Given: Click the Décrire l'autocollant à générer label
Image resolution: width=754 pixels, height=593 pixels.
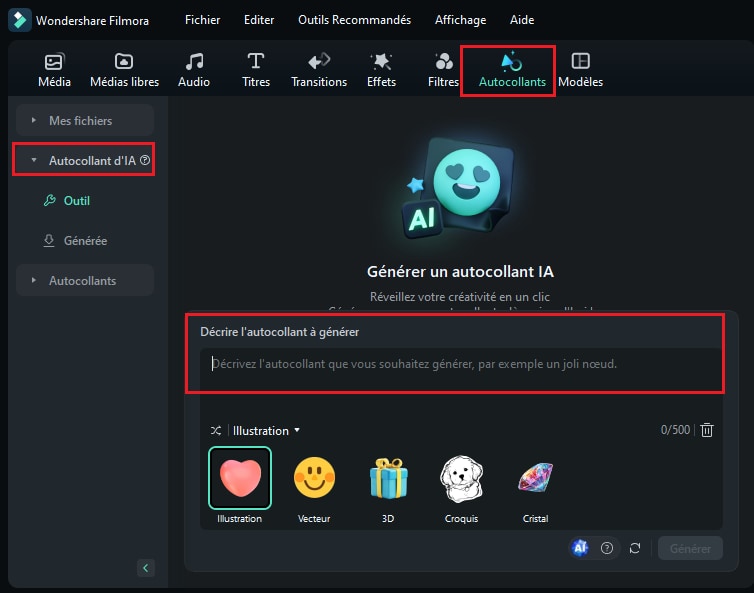Looking at the screenshot, I should coord(279,332).
